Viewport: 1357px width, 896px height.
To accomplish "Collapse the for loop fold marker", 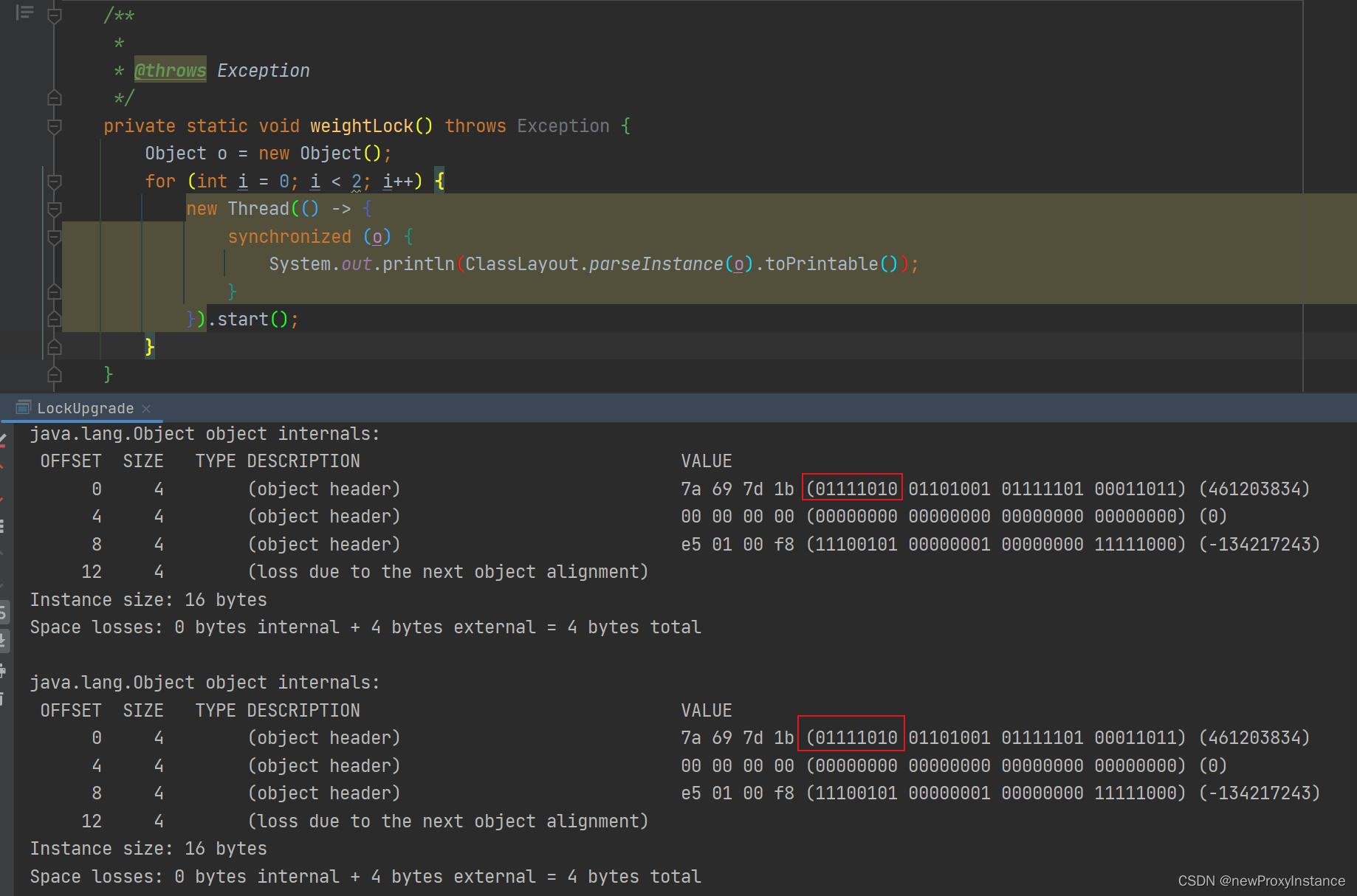I will tap(54, 182).
